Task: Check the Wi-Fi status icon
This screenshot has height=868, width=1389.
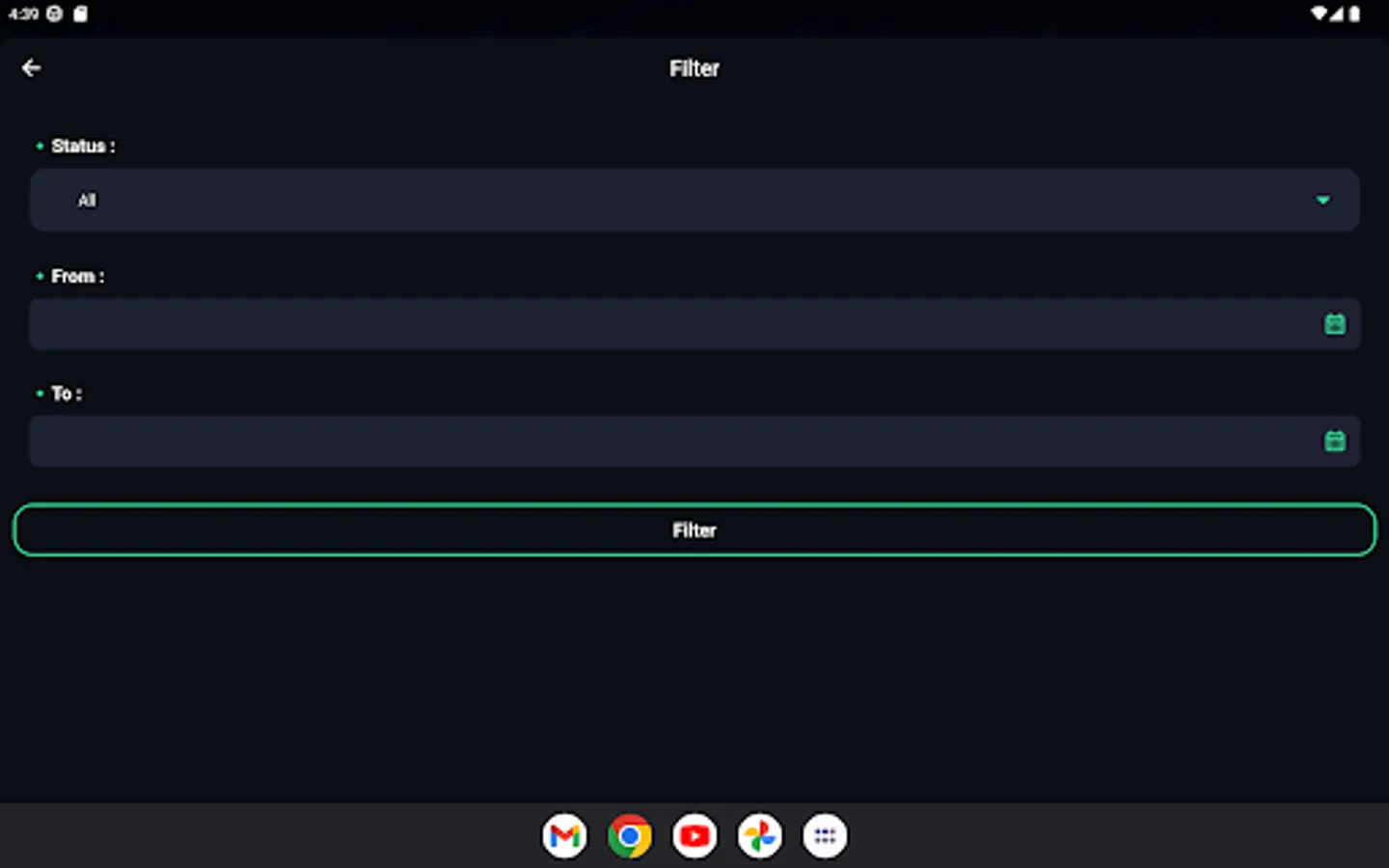Action: 1319,14
